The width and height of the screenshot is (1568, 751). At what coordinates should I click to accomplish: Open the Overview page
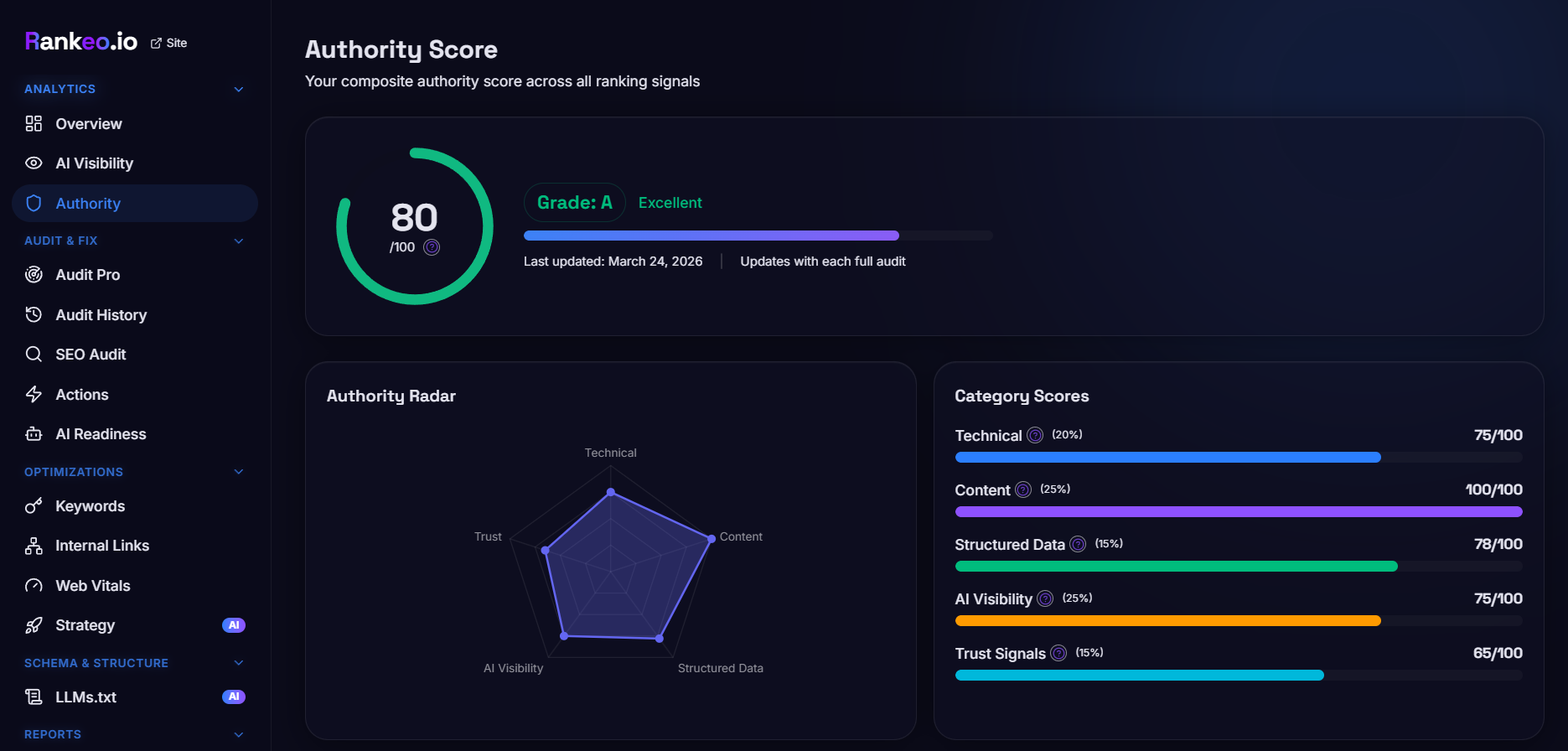tap(135, 124)
